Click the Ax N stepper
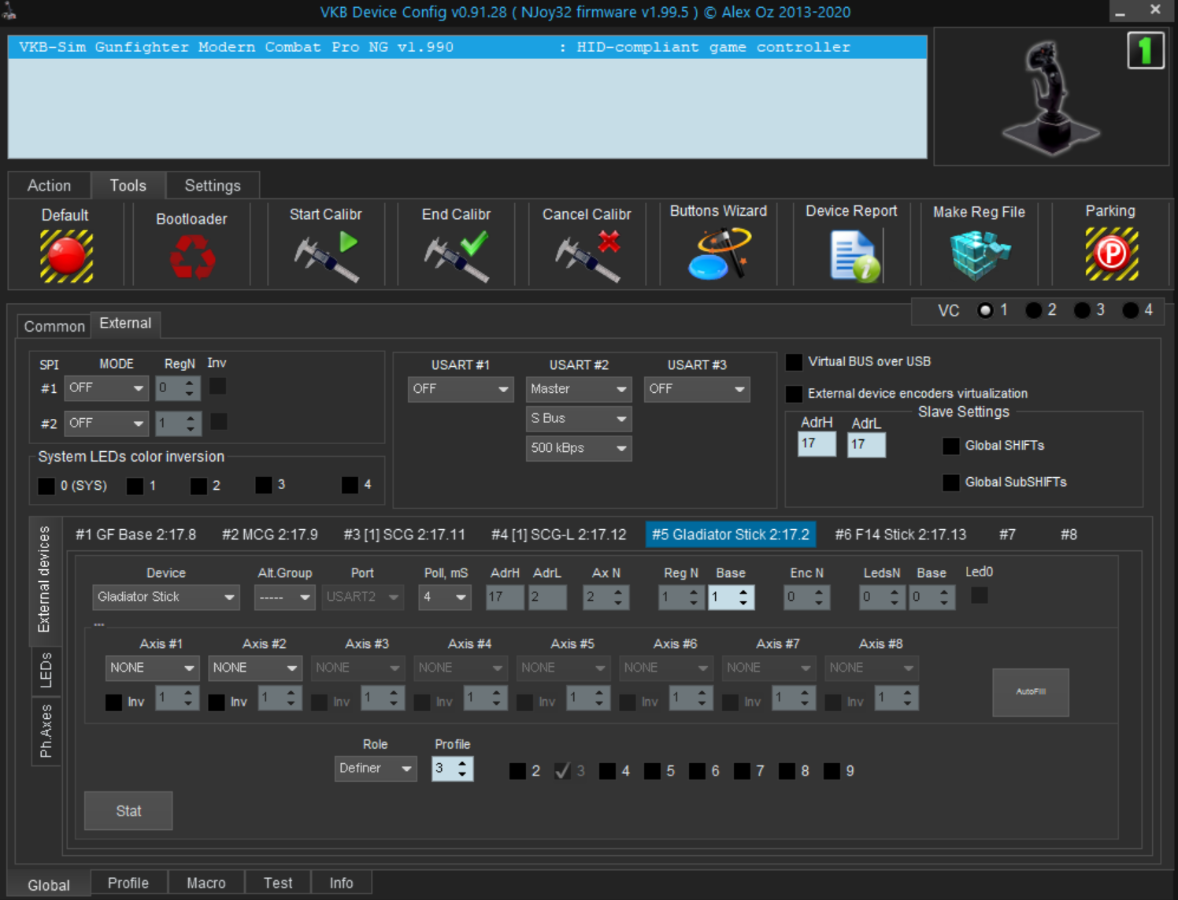 (606, 597)
